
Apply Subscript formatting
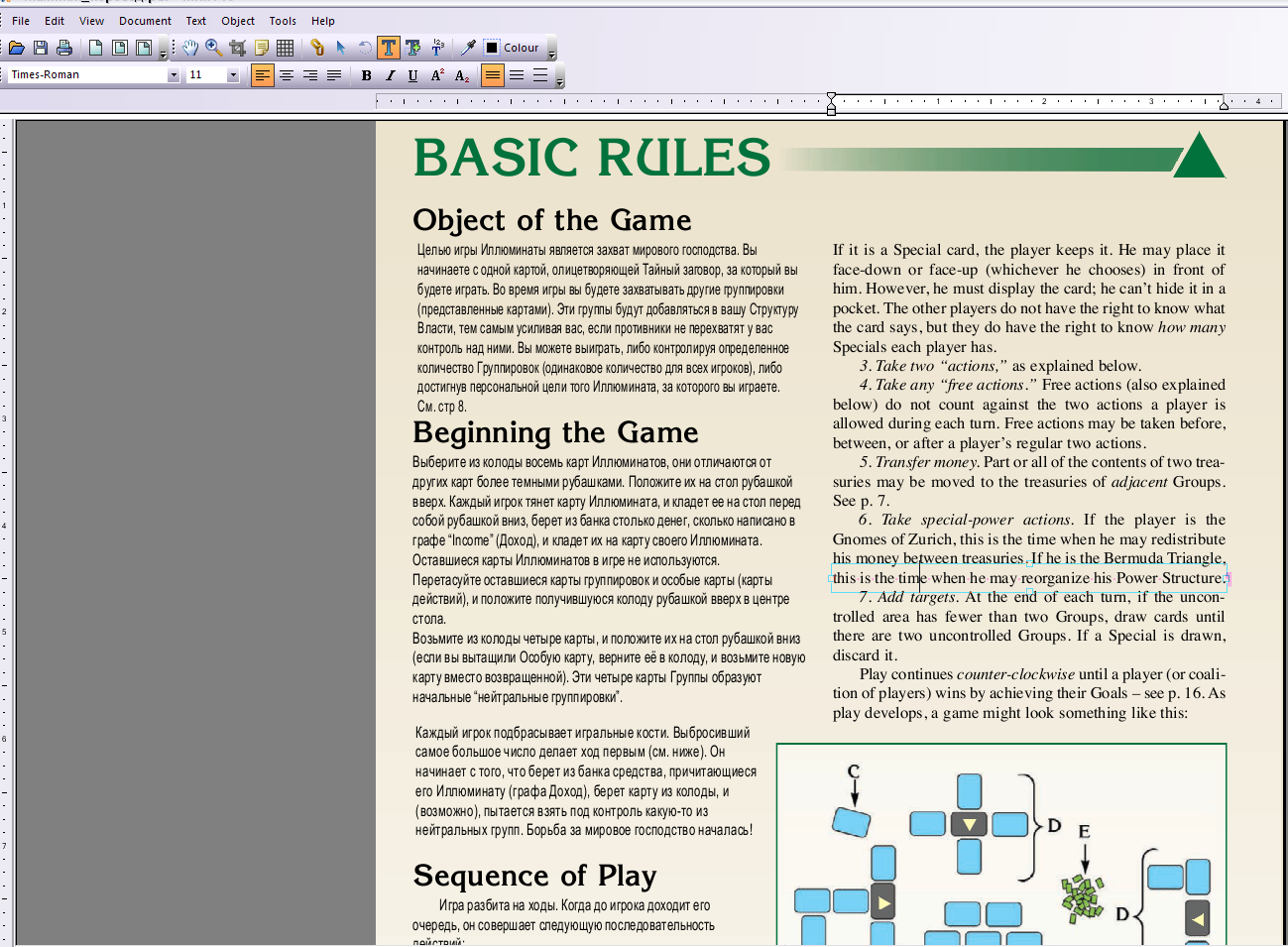(462, 75)
